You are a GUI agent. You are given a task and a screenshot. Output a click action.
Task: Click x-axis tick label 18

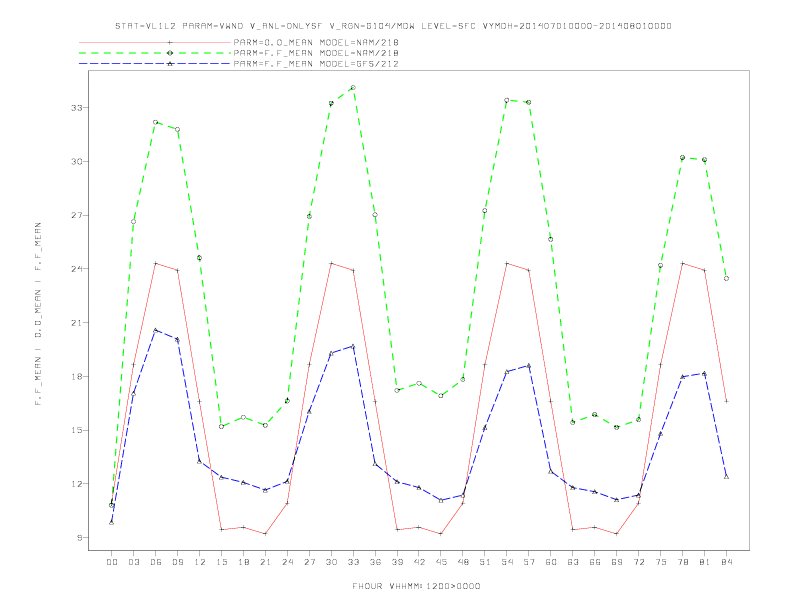coord(243,562)
